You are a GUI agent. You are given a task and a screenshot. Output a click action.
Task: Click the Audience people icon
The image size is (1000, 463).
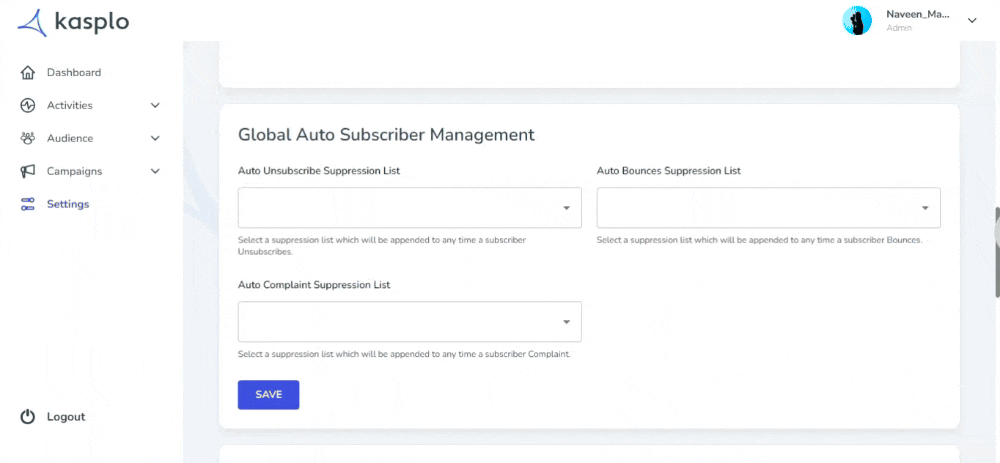pyautogui.click(x=27, y=138)
